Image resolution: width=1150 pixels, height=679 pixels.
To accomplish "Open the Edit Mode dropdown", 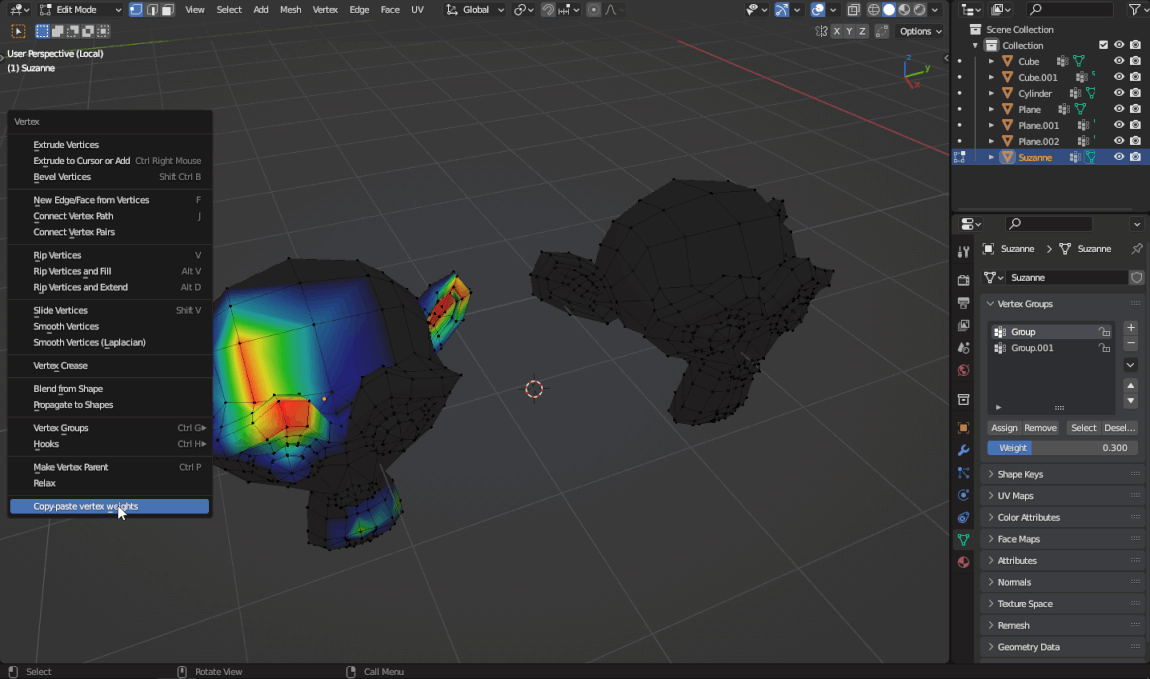I will (x=80, y=10).
